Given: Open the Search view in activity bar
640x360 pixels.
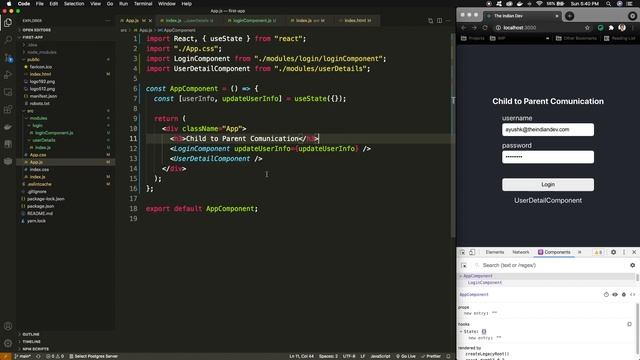Looking at the screenshot, I should [x=8, y=40].
